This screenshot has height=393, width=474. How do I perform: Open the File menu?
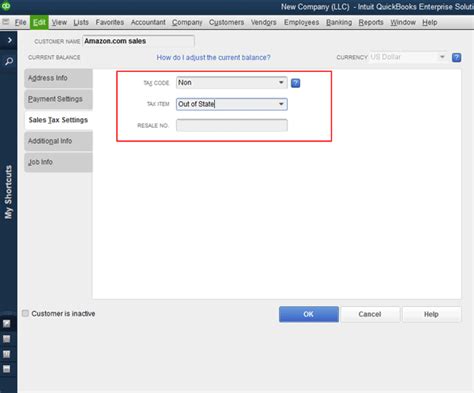[20, 22]
